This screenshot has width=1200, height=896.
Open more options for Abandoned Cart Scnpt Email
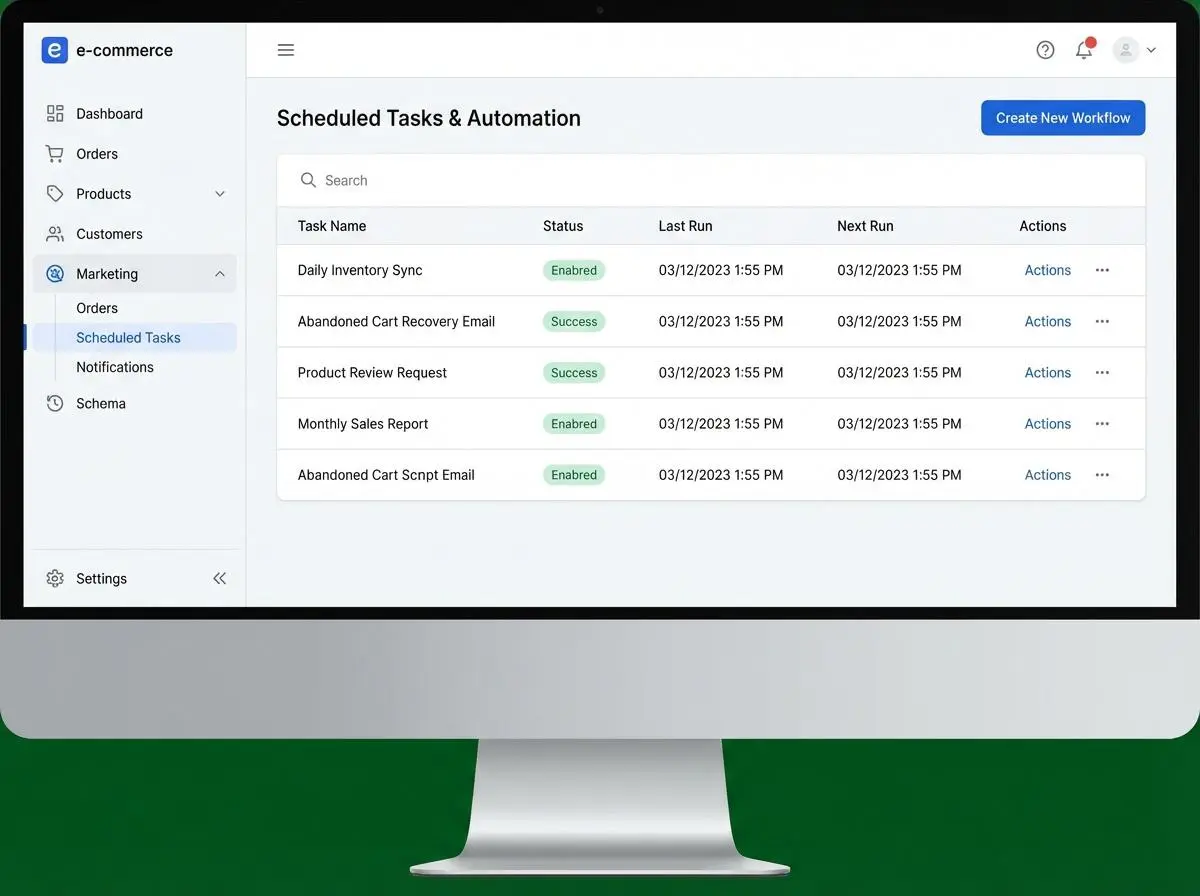pos(1102,475)
